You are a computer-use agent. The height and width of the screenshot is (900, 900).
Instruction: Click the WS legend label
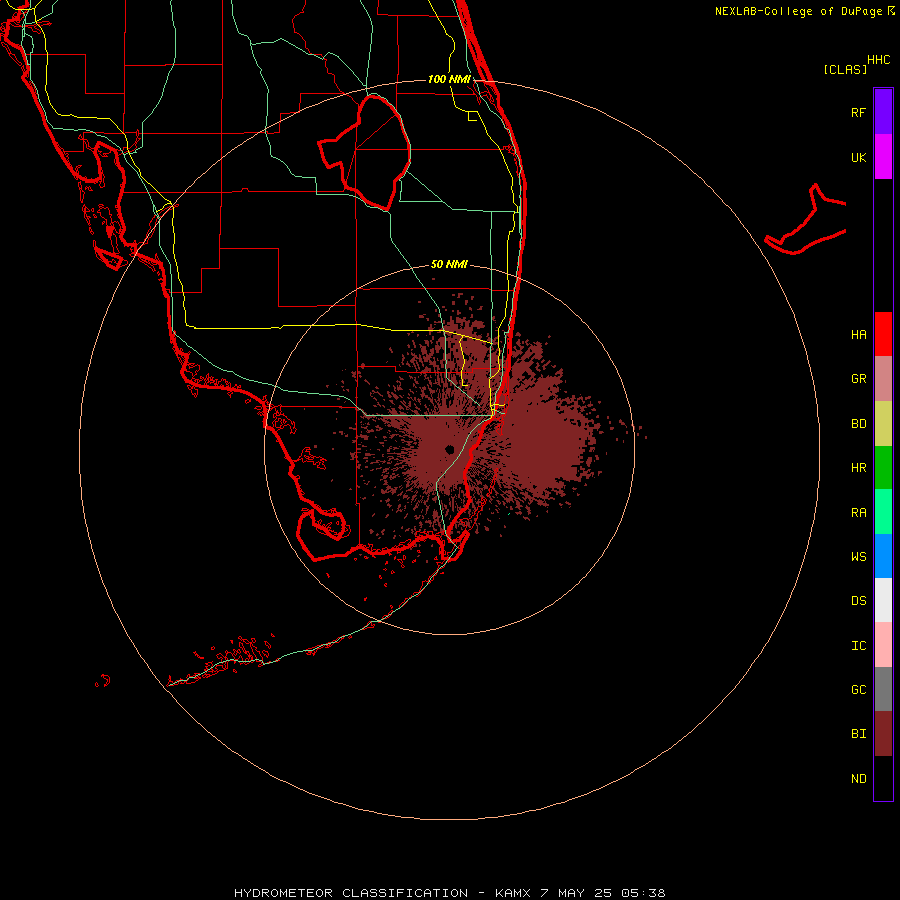[x=858, y=557]
